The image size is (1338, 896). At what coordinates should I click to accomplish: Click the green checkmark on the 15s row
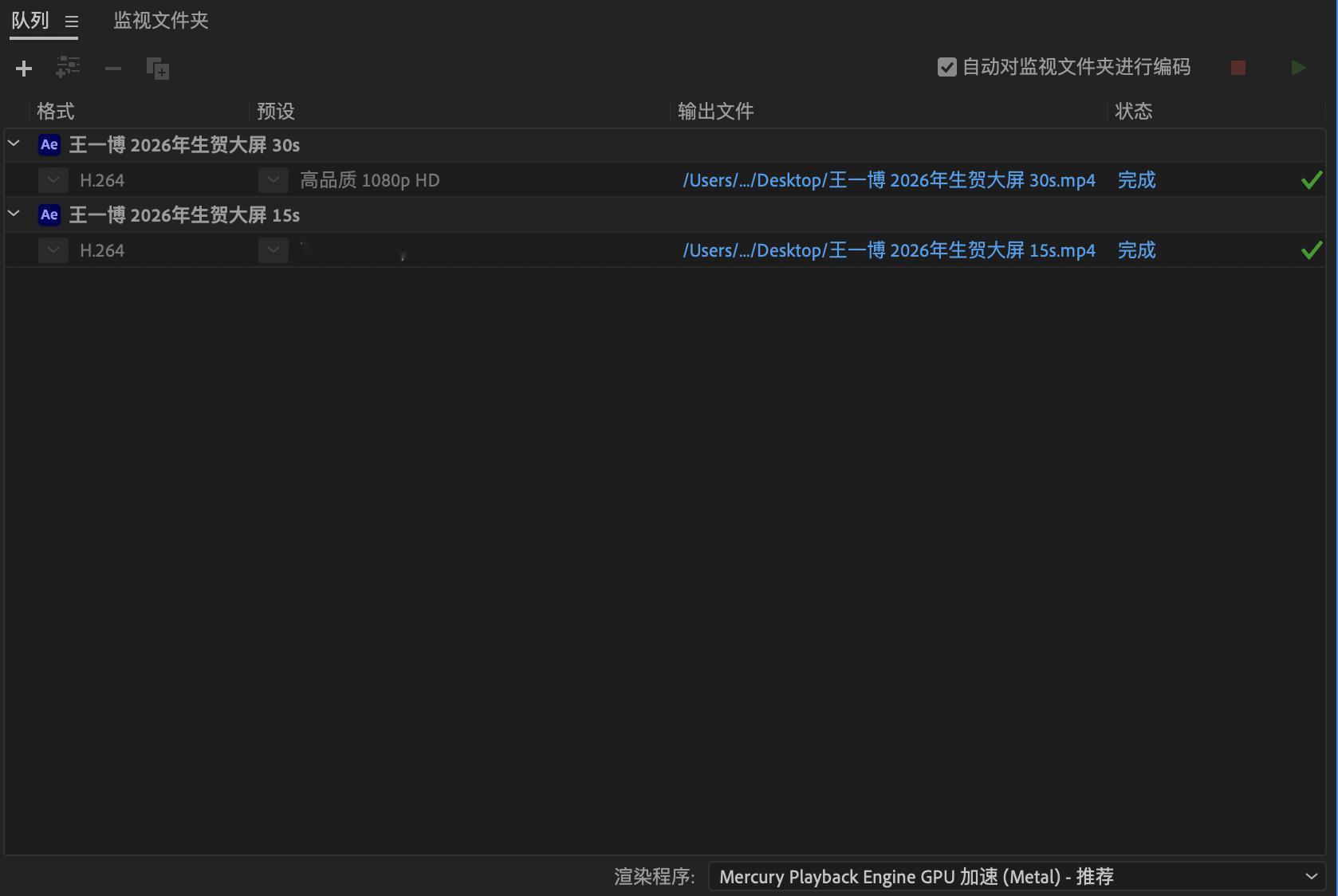coord(1311,250)
